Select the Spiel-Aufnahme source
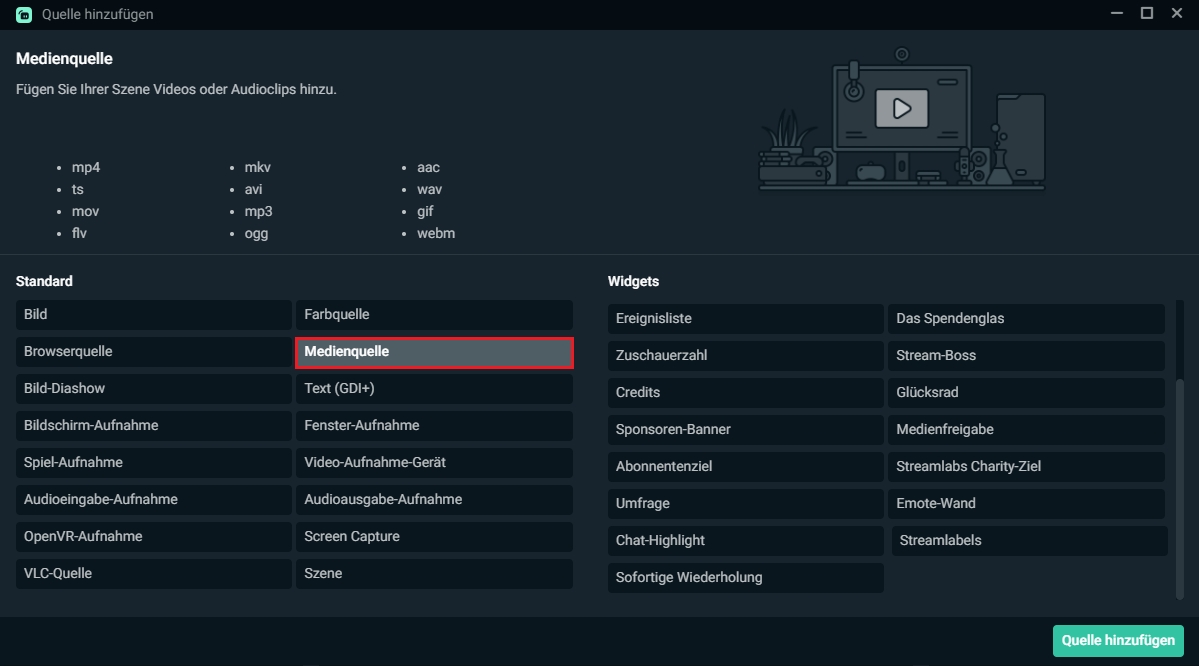 (153, 462)
